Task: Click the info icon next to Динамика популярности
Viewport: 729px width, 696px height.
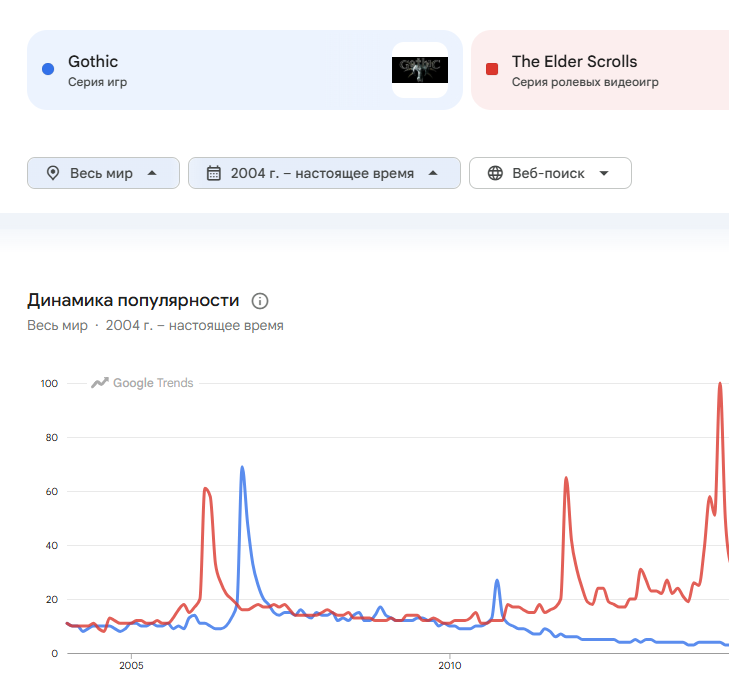Action: click(x=260, y=301)
